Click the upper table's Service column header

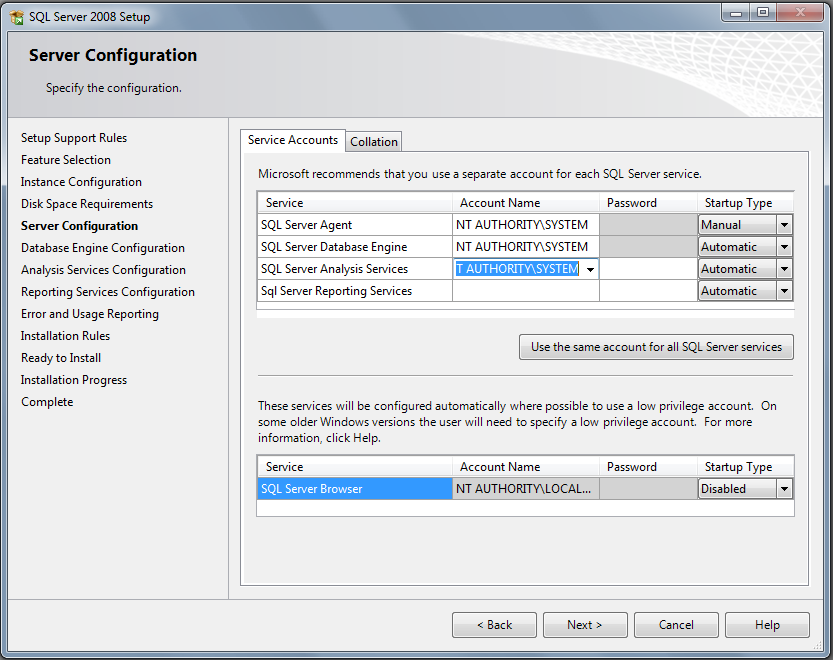point(355,203)
